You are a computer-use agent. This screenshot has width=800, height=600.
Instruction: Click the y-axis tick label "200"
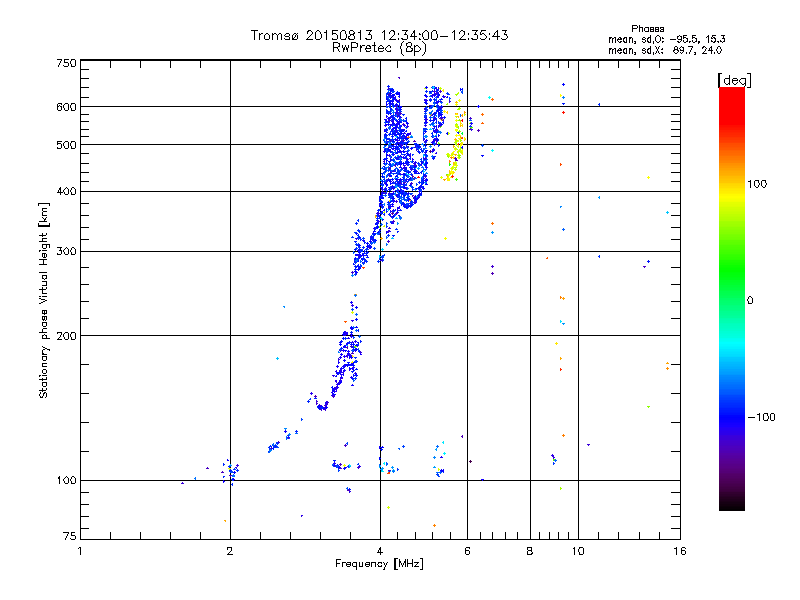67,336
